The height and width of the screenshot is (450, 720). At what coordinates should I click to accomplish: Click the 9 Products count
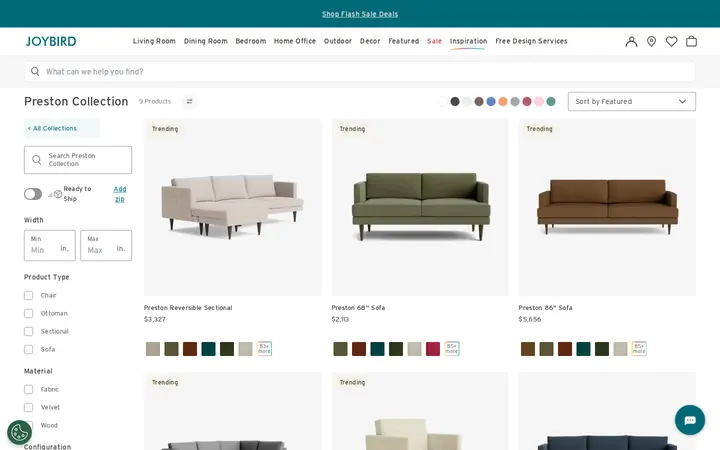[155, 101]
